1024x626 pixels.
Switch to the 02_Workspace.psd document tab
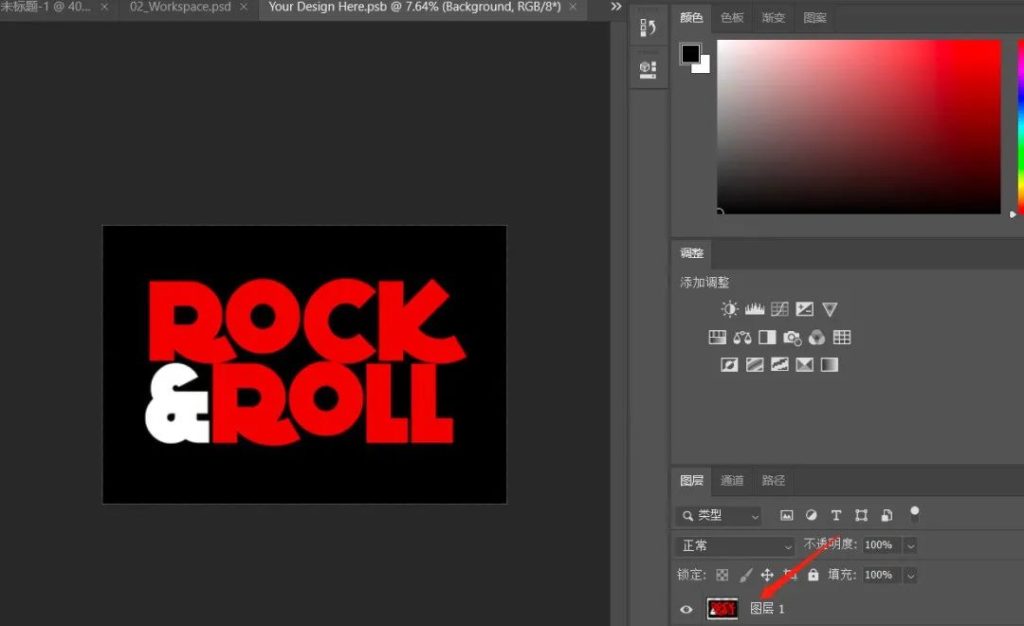coord(180,7)
